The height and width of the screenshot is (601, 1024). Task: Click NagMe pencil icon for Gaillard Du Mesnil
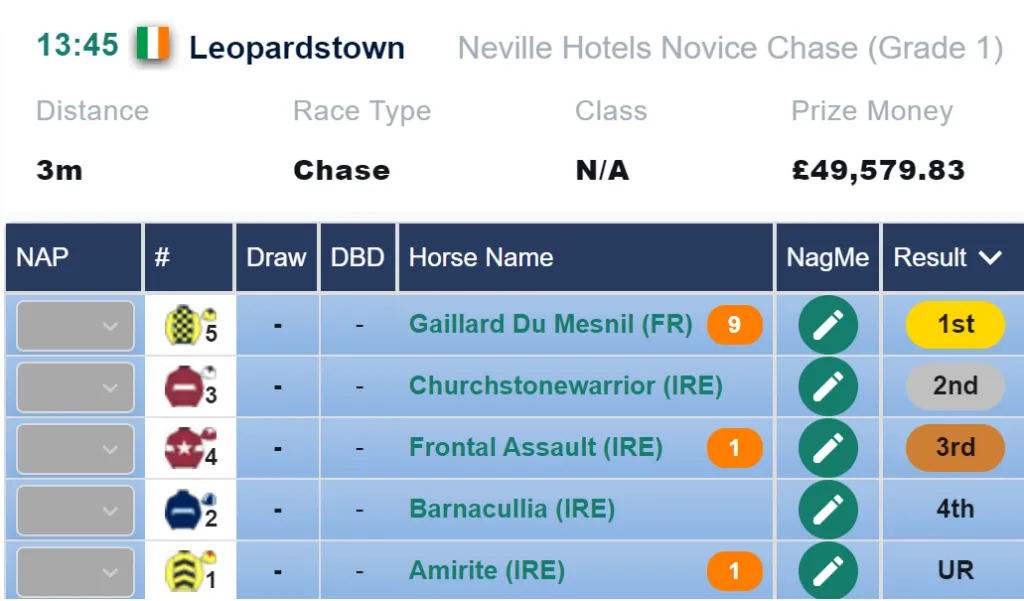coord(827,325)
